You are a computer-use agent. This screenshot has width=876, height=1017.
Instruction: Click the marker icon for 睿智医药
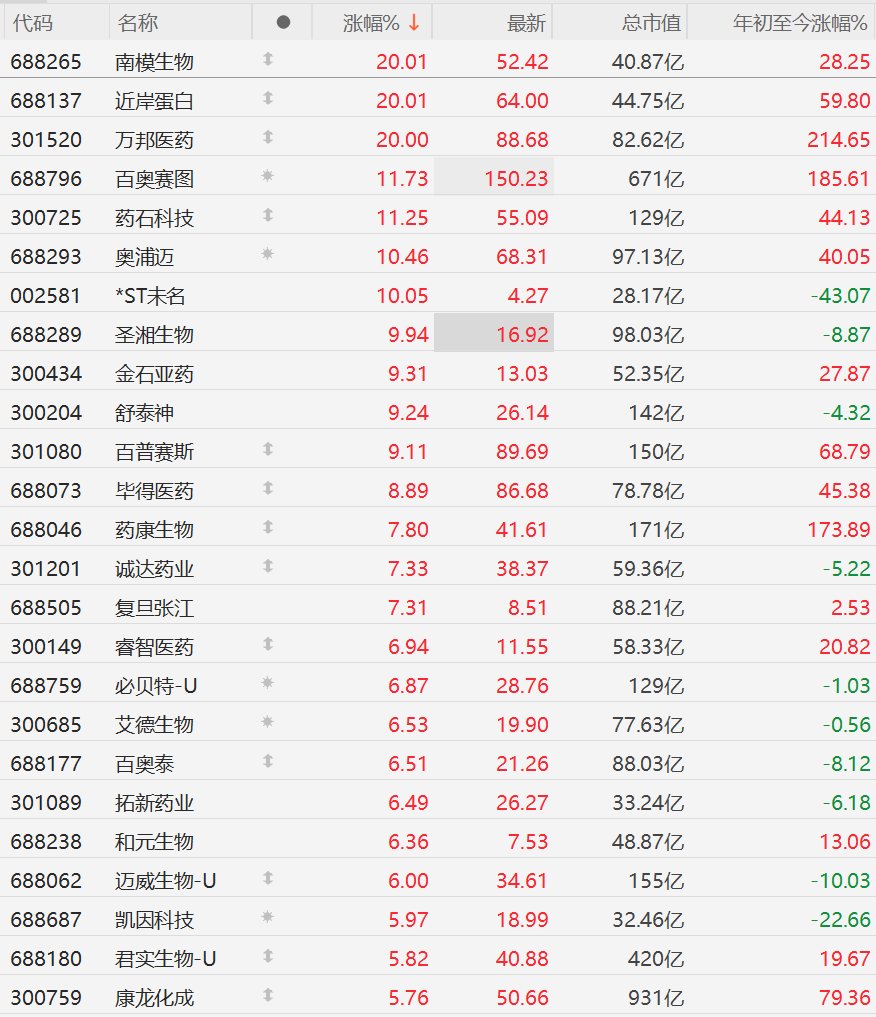tap(268, 644)
